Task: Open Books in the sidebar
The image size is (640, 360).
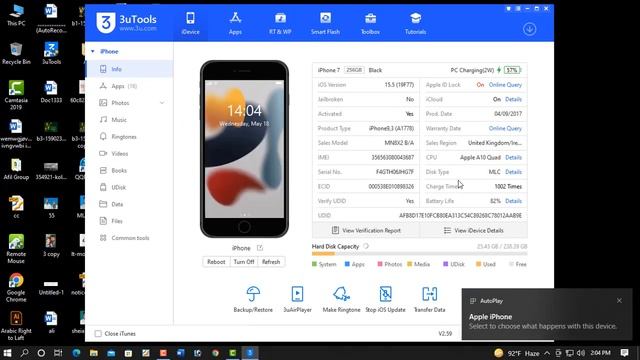Action: click(x=129, y=170)
